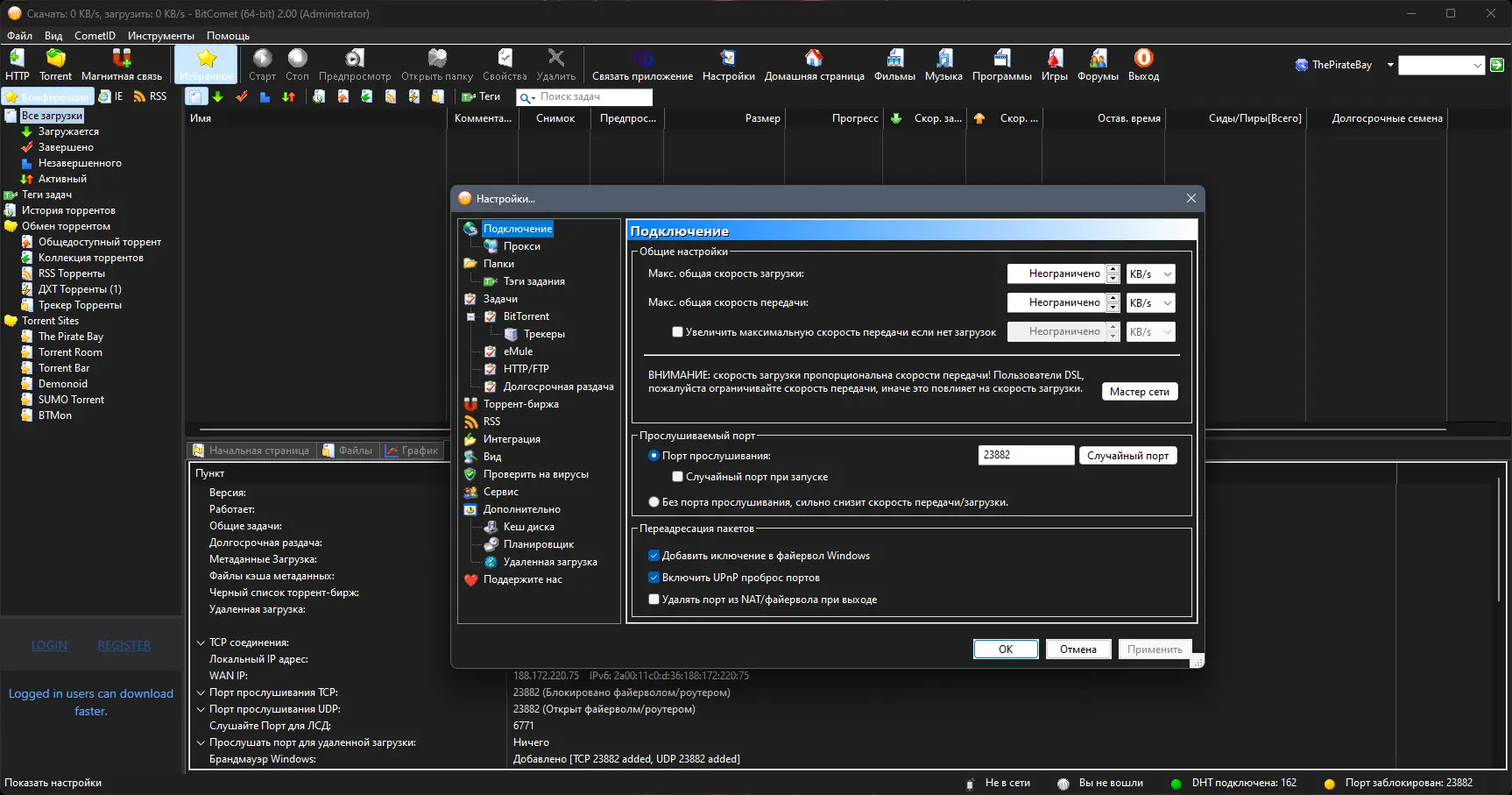The height and width of the screenshot is (795, 1512).
Task: Click the Случайный порт button
Action: coord(1128,456)
